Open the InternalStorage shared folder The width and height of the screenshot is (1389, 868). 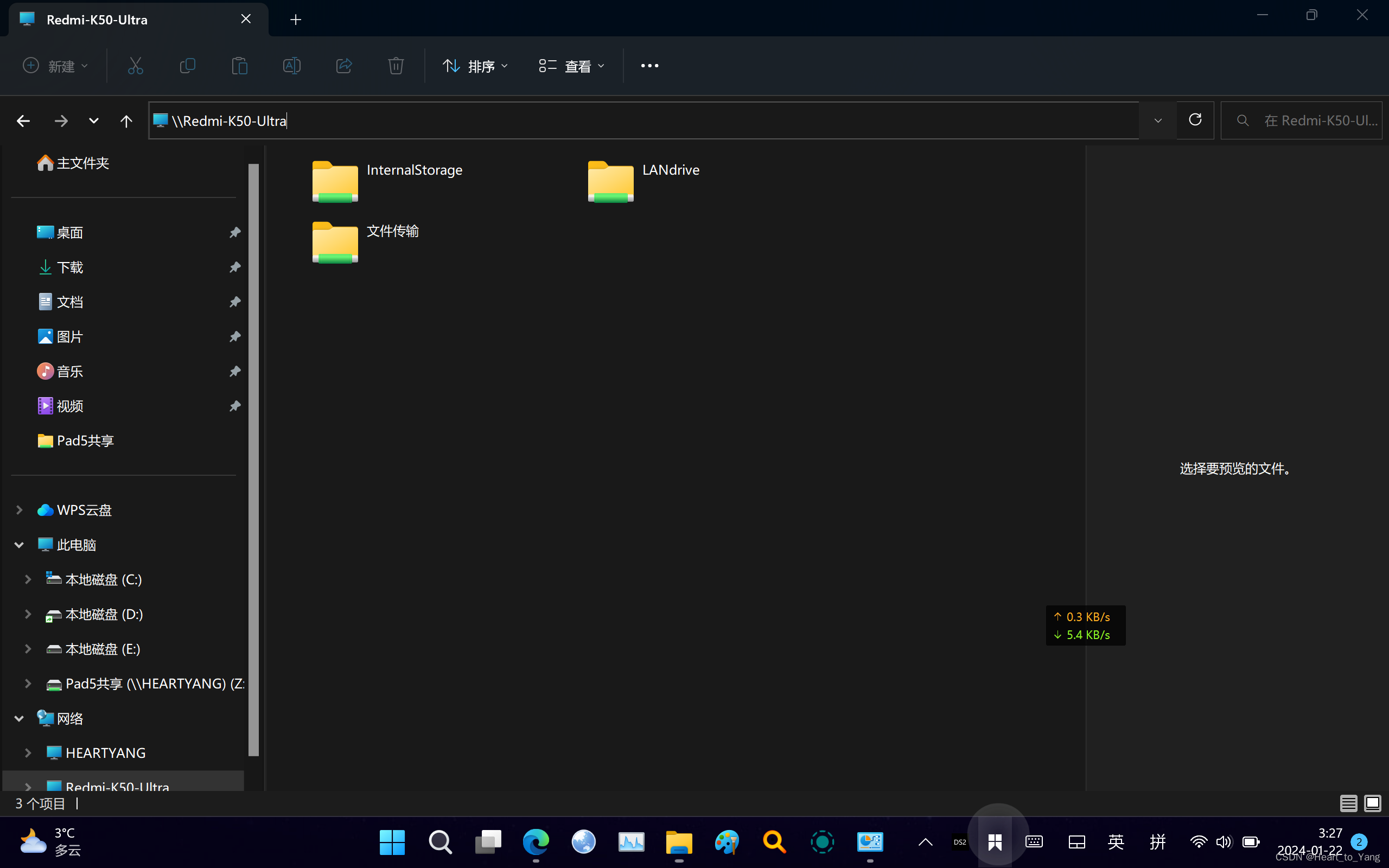click(x=387, y=181)
